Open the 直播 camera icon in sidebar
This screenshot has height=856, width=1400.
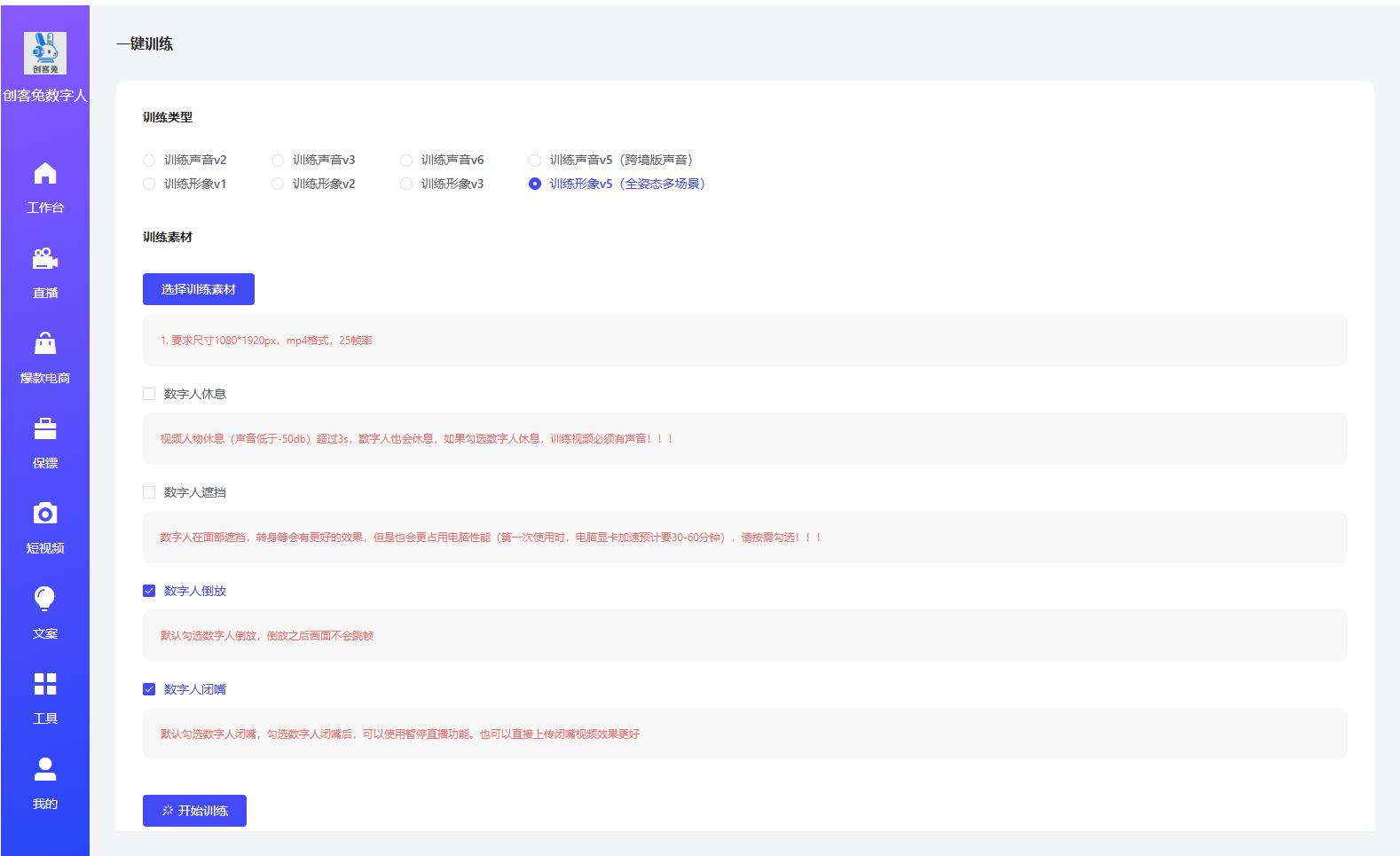coord(44,259)
